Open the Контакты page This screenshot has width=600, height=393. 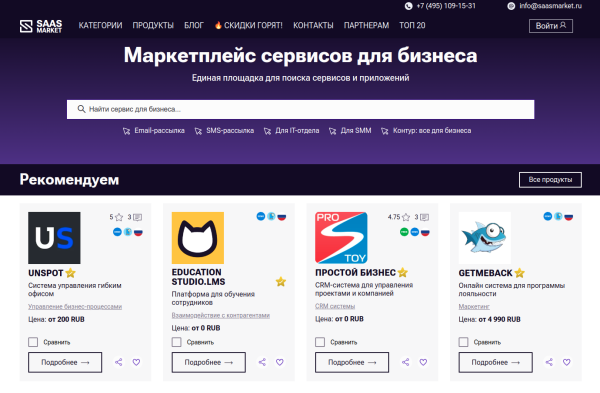point(313,25)
